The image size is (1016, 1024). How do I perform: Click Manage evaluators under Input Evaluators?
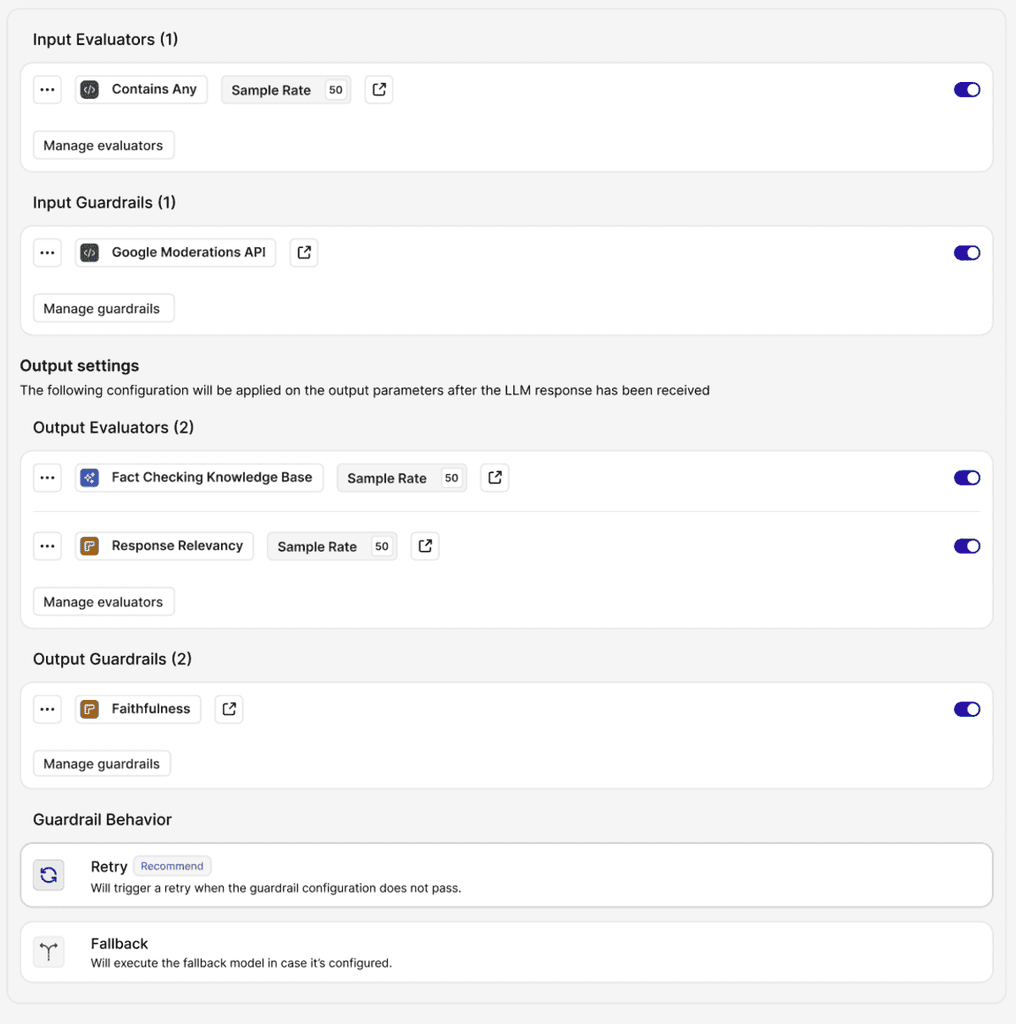104,145
